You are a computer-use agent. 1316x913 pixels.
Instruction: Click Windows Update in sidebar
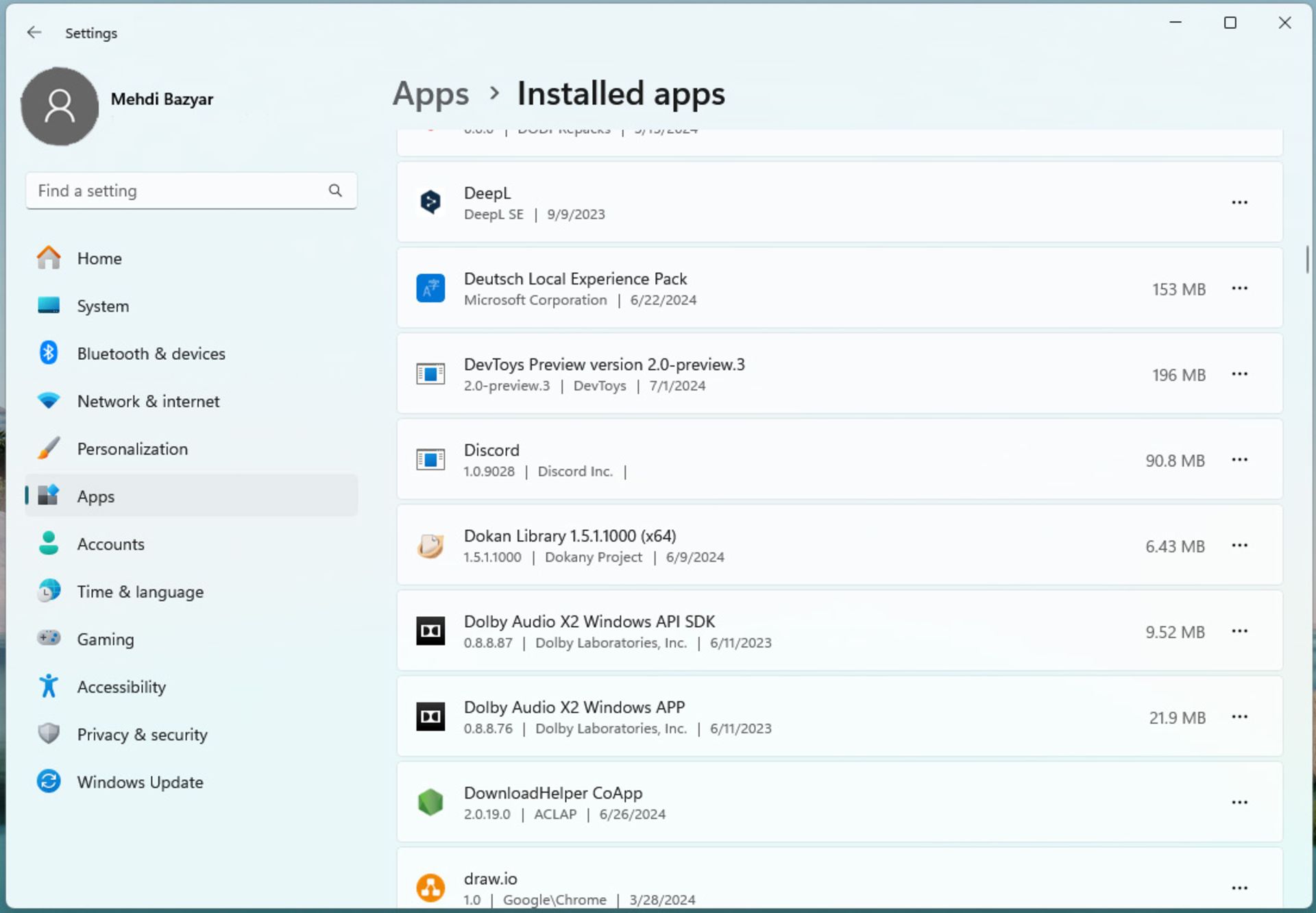click(140, 782)
